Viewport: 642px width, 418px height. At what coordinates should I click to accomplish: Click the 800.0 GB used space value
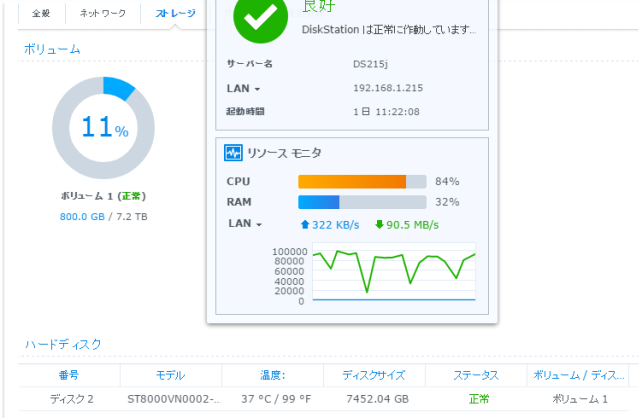82,217
